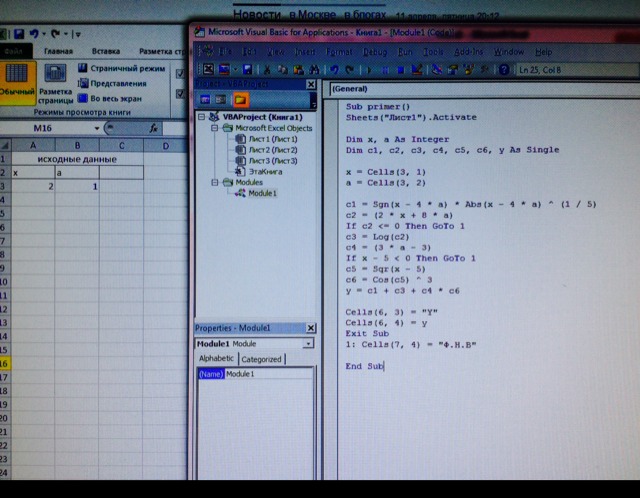The height and width of the screenshot is (498, 640).
Task: Click the Copy icon in VBA toolbar
Action: (282, 70)
